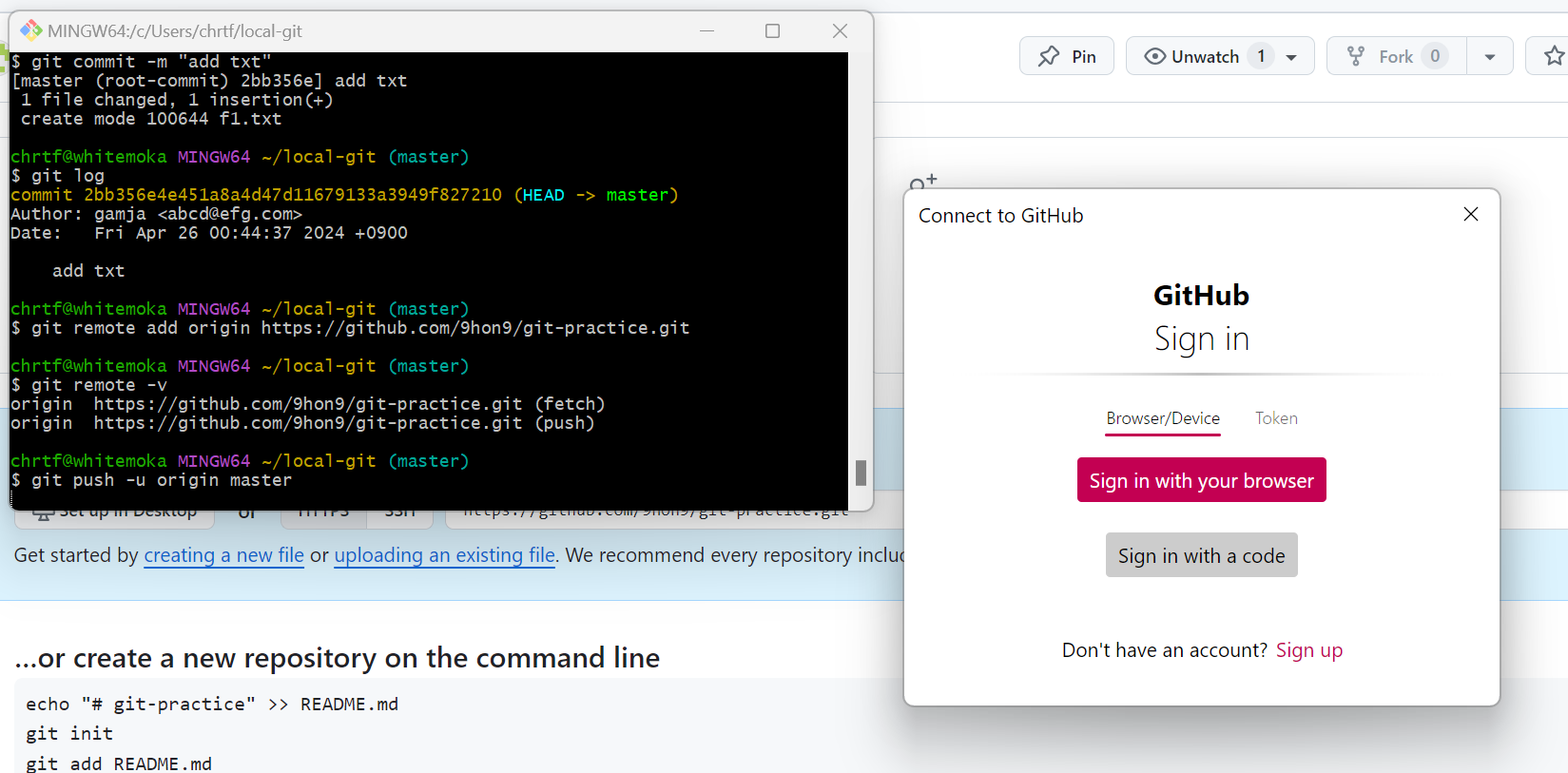Viewport: 1568px width, 773px height.
Task: Click the 'origin ... (push)' terminal line
Action: [302, 423]
